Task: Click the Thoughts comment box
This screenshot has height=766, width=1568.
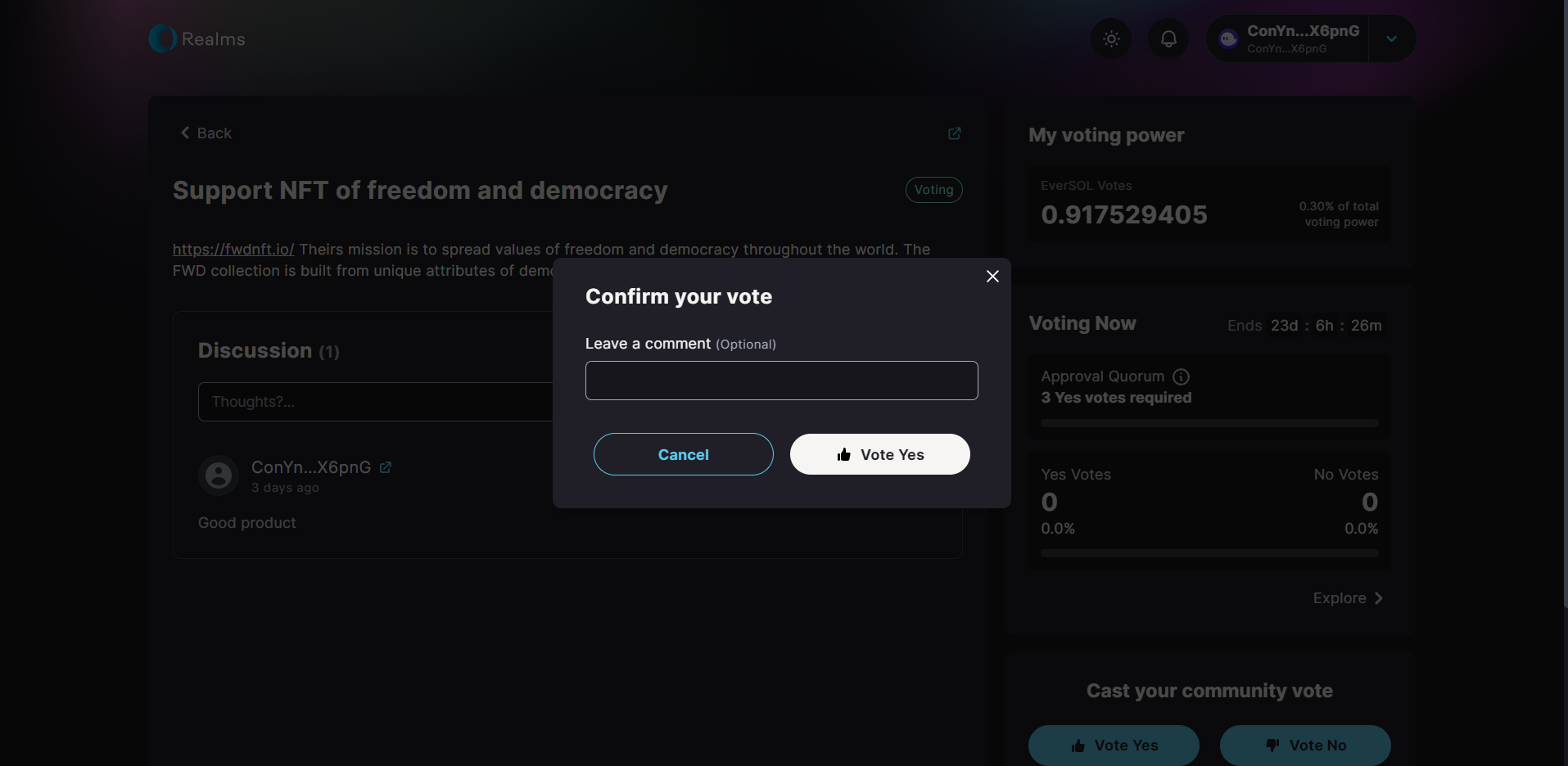Action: 376,402
